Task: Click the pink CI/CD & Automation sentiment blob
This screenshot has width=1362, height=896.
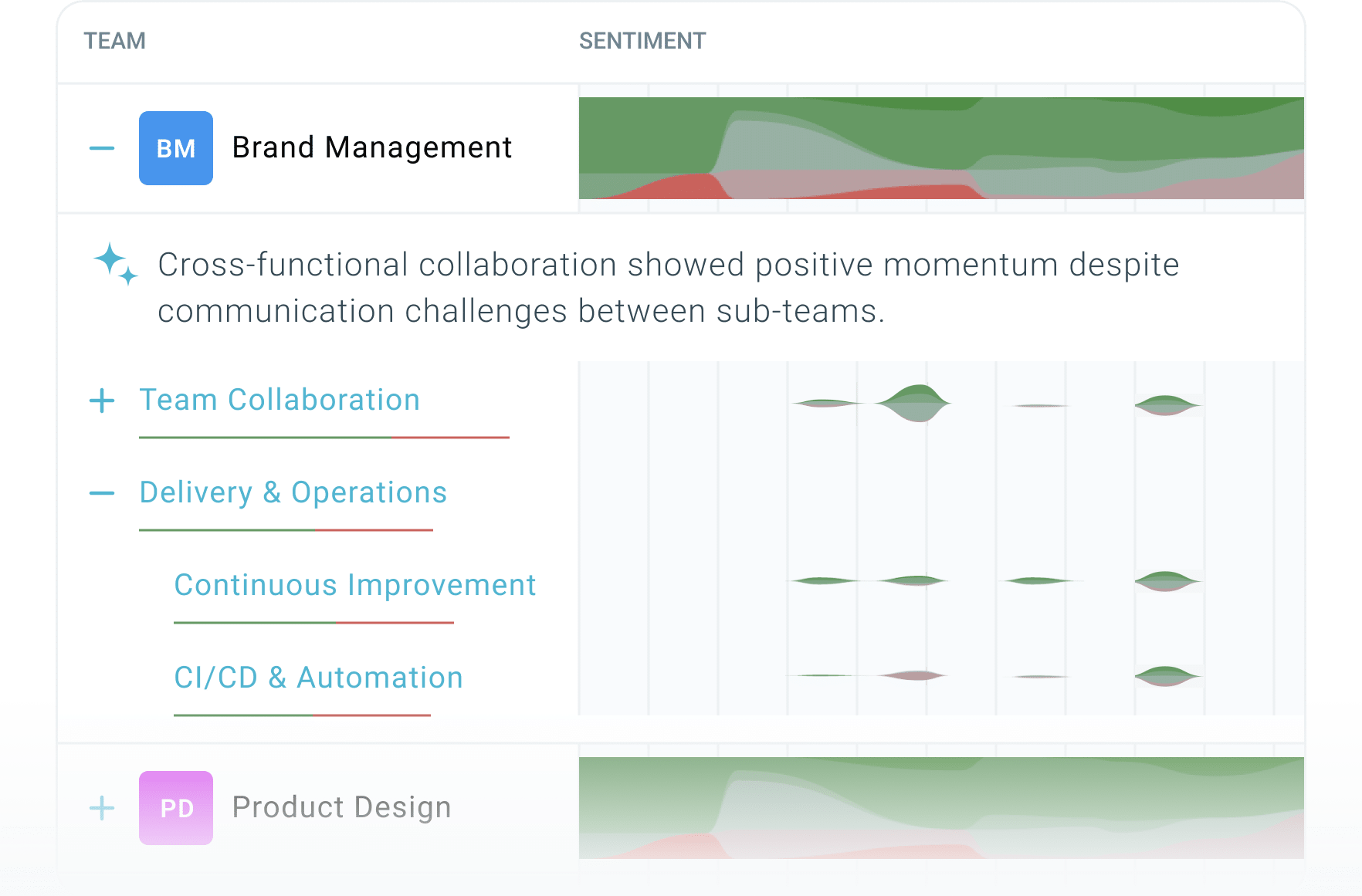Action: click(913, 675)
